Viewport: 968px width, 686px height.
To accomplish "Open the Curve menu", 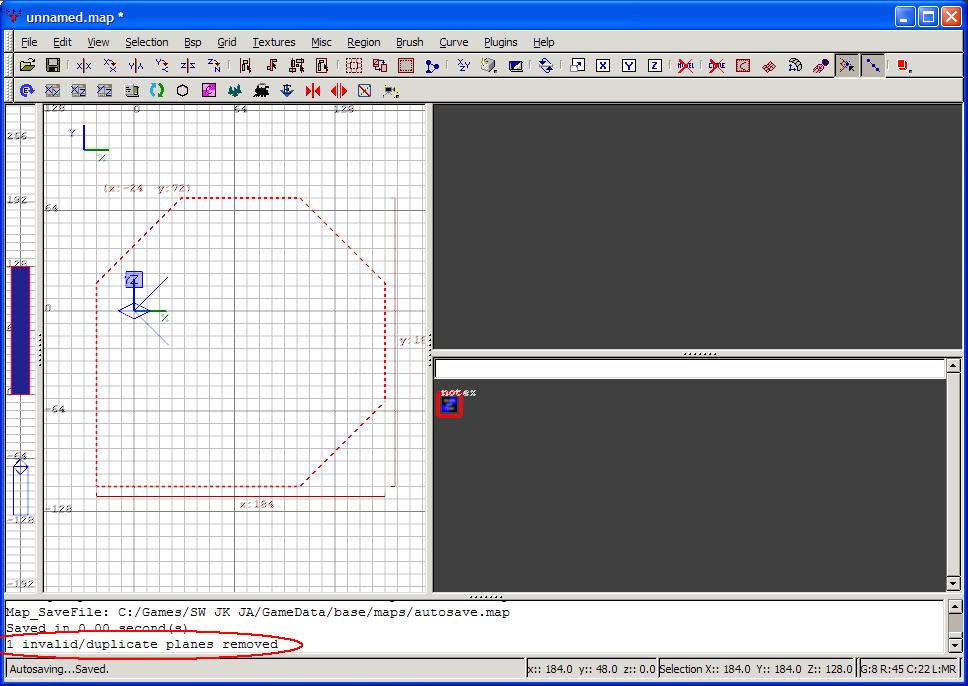I will click(x=454, y=42).
